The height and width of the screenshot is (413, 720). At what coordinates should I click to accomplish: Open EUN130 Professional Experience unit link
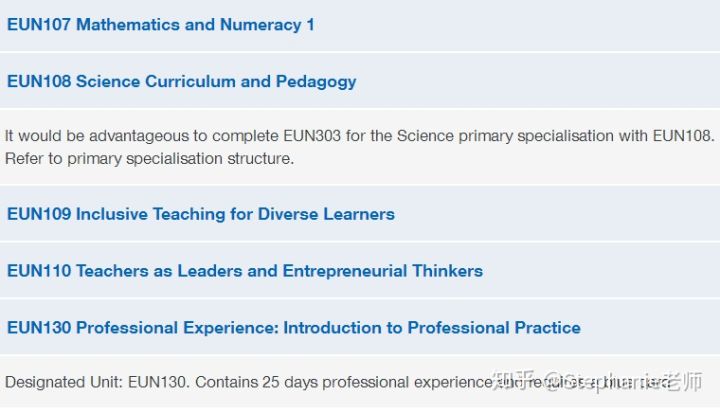tap(294, 328)
